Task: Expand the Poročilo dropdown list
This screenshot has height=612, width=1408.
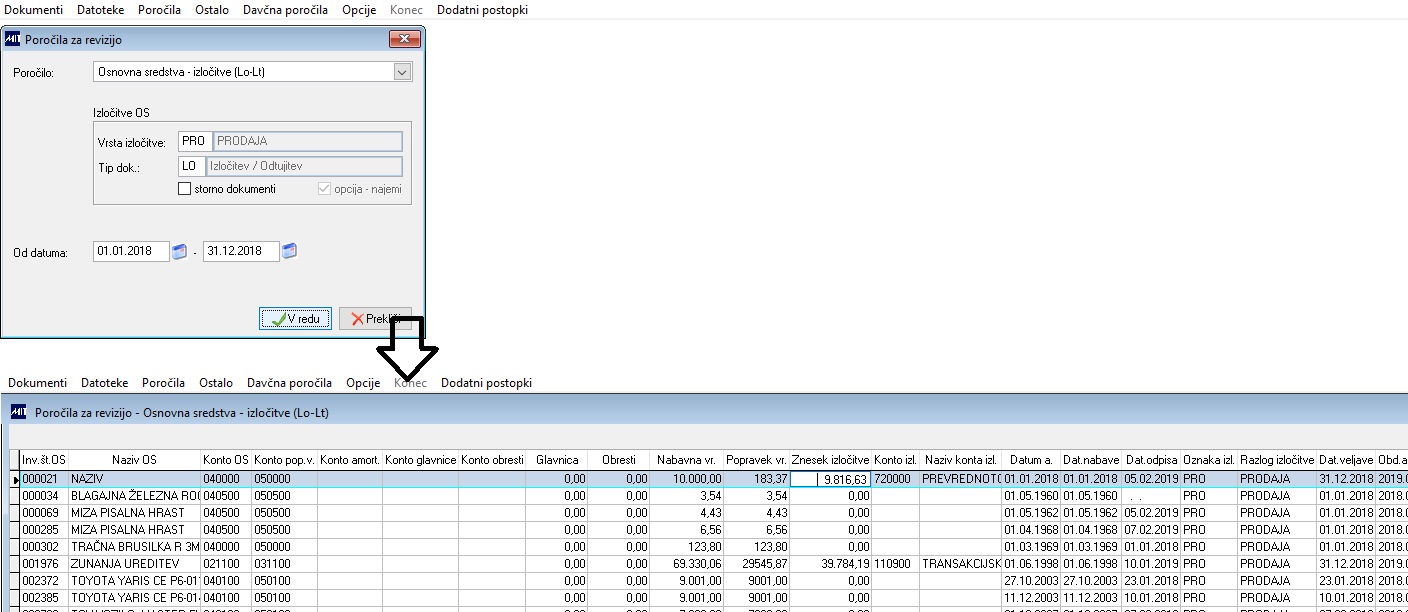Action: coord(402,72)
